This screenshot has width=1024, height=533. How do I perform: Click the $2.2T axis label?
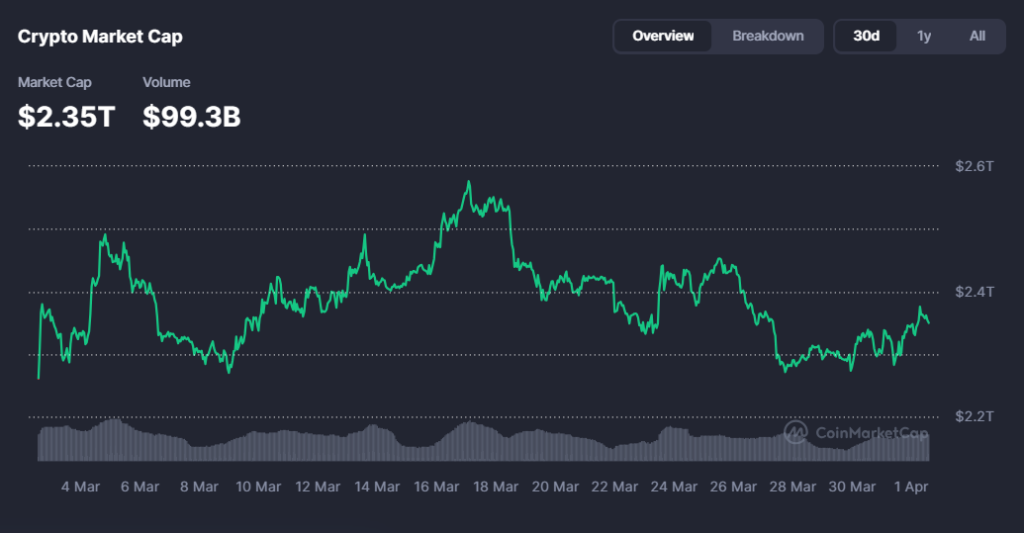coord(974,416)
